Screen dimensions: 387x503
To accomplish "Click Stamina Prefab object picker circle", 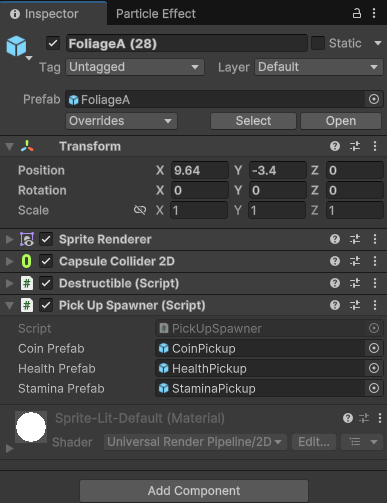I will (374, 388).
